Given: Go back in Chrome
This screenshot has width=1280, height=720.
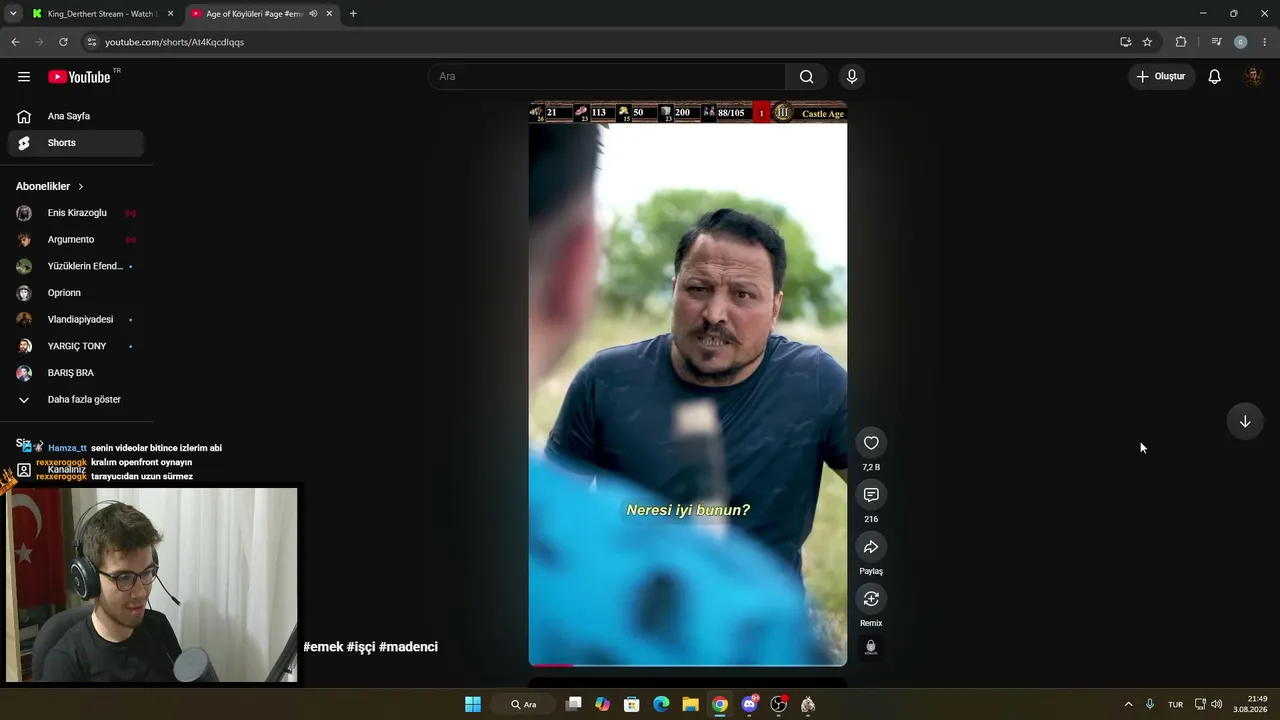Looking at the screenshot, I should coord(15,42).
